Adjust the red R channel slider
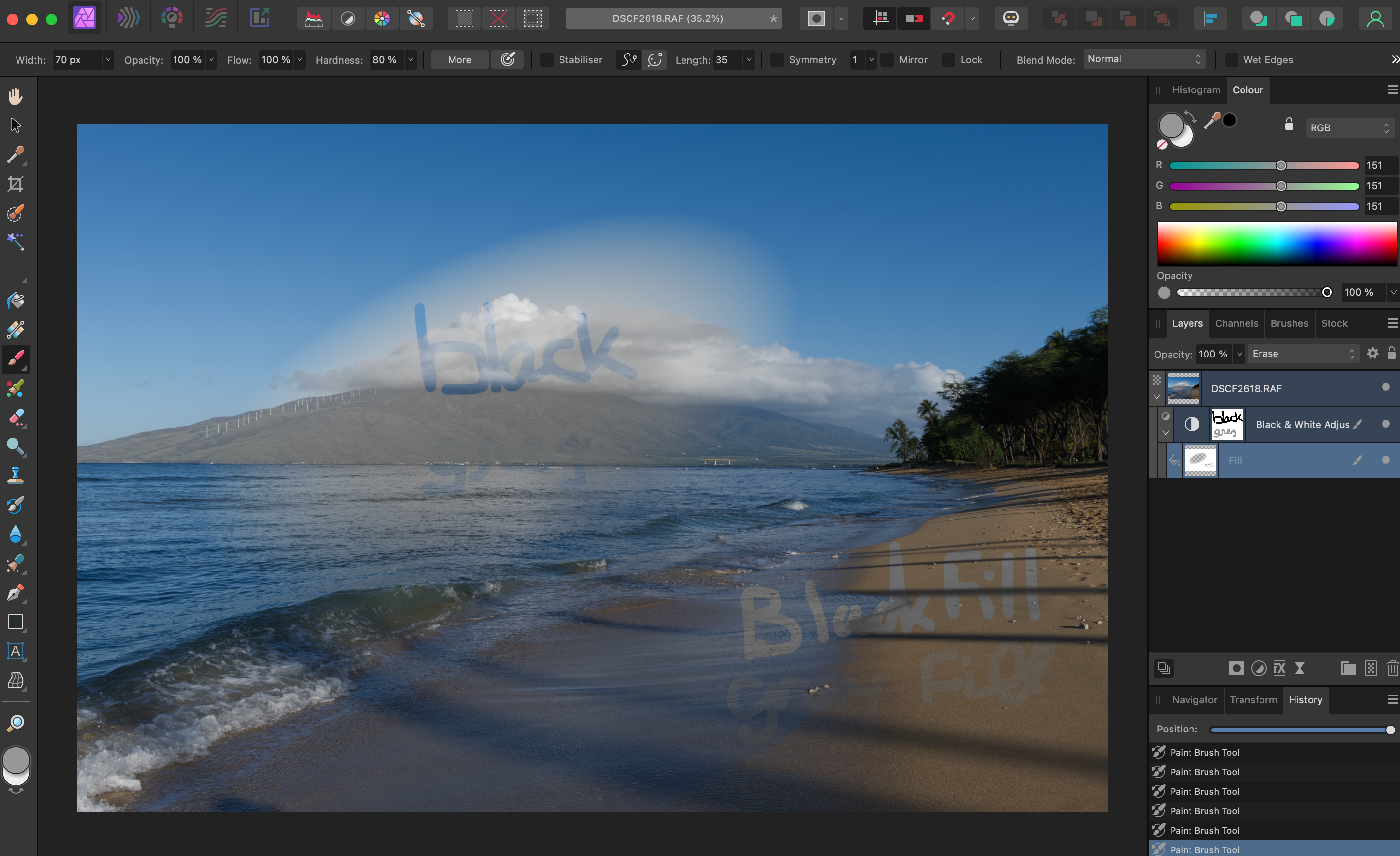Viewport: 1400px width, 856px height. tap(1263, 165)
